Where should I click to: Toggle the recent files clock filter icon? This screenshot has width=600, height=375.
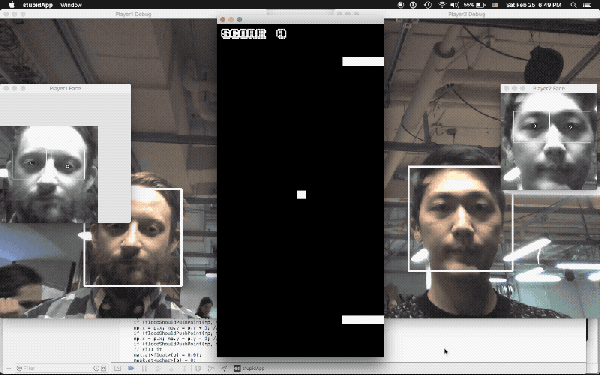pos(96,368)
